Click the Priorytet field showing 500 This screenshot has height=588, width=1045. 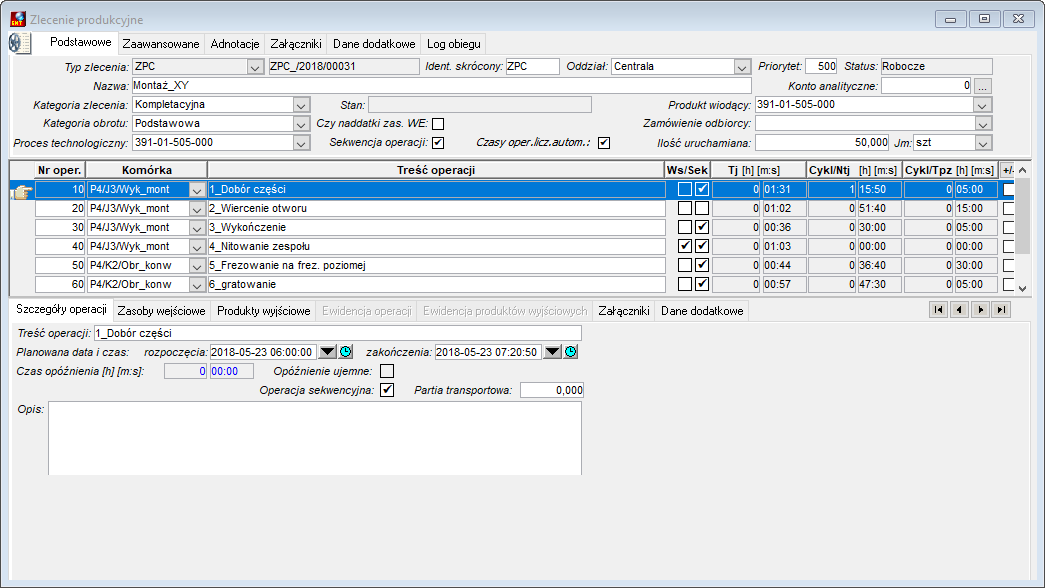point(821,67)
